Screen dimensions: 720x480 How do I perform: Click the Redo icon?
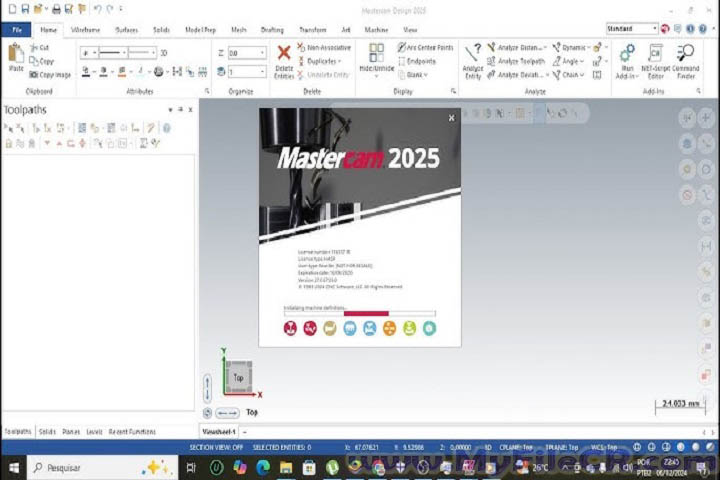110,9
